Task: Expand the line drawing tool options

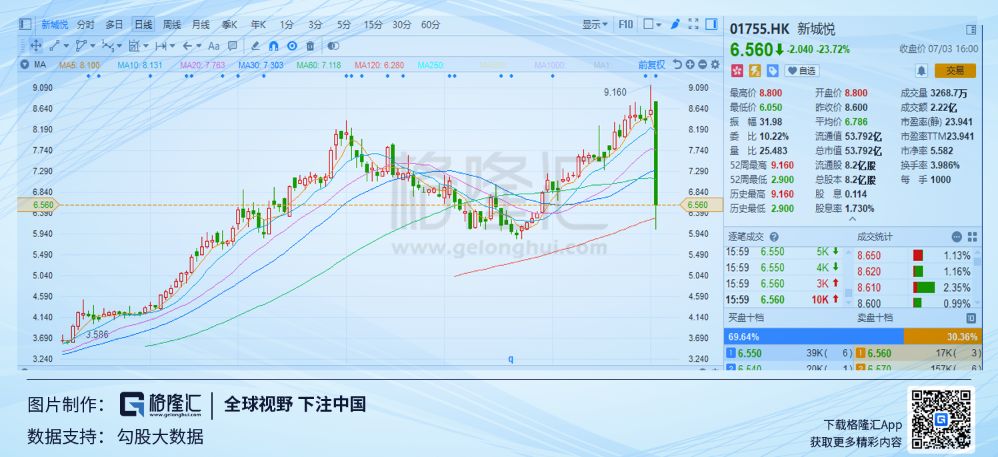Action: pos(67,46)
